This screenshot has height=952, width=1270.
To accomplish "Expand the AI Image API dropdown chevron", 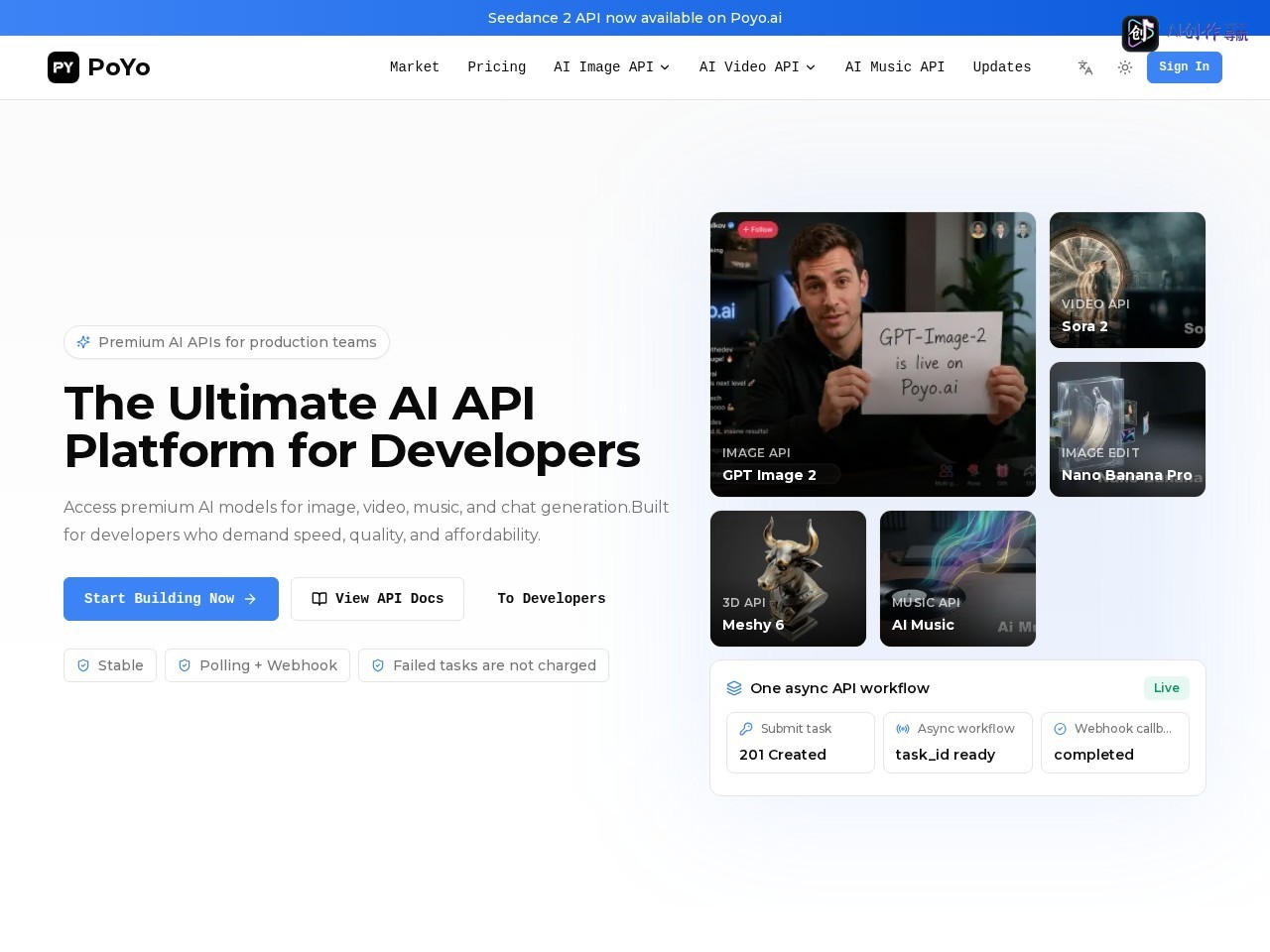I will [x=665, y=67].
